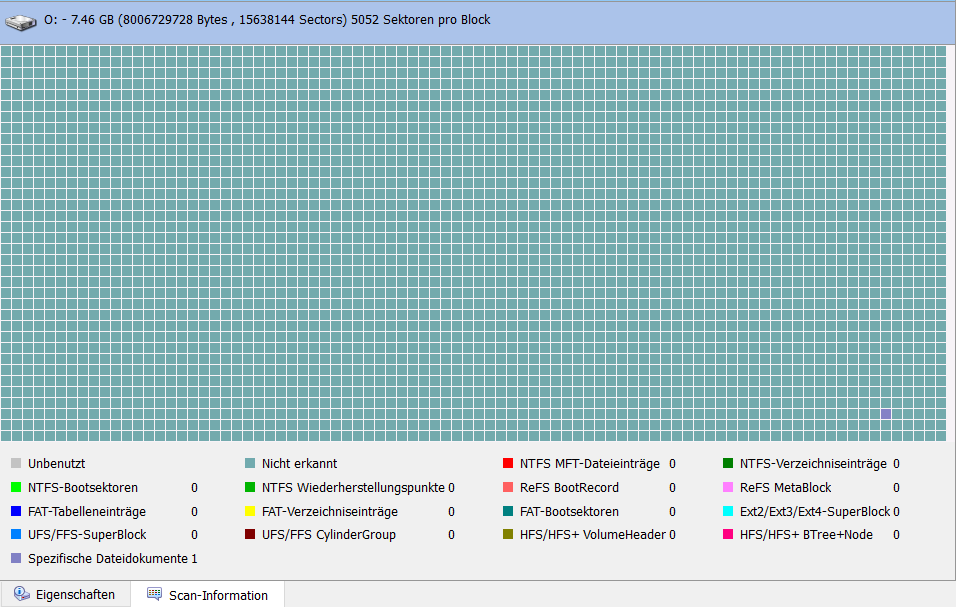This screenshot has height=607, width=956.
Task: Click the 'UFS/FFS CylinderGroup' label
Action: point(329,534)
